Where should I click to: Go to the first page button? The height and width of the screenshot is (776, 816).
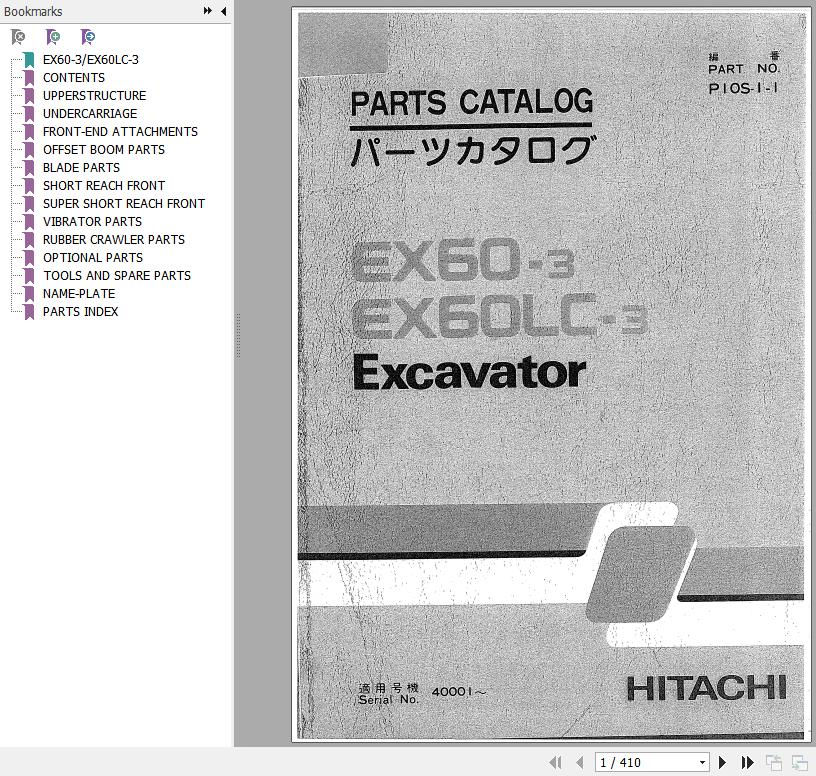tap(555, 763)
